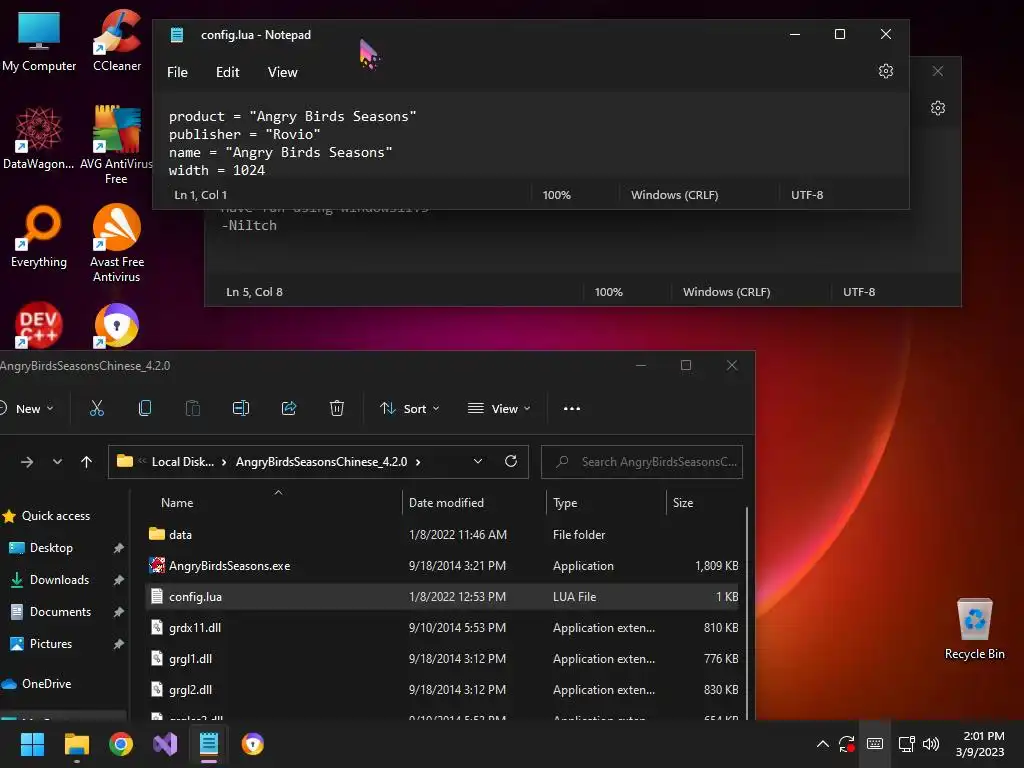Show hidden system tray icons
This screenshot has height=768, width=1024.
coord(823,744)
